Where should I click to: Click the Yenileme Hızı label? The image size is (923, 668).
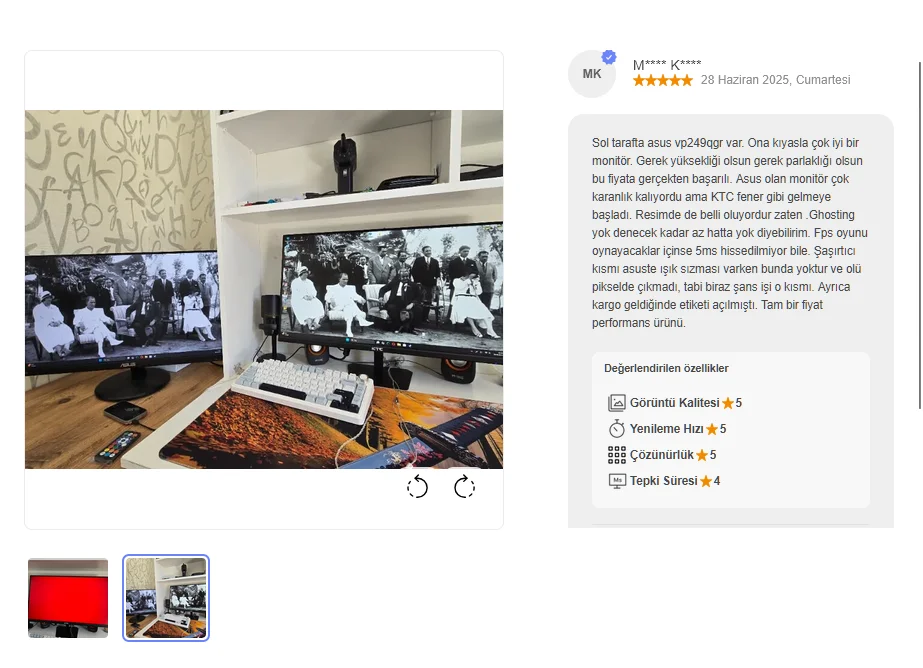coord(666,429)
